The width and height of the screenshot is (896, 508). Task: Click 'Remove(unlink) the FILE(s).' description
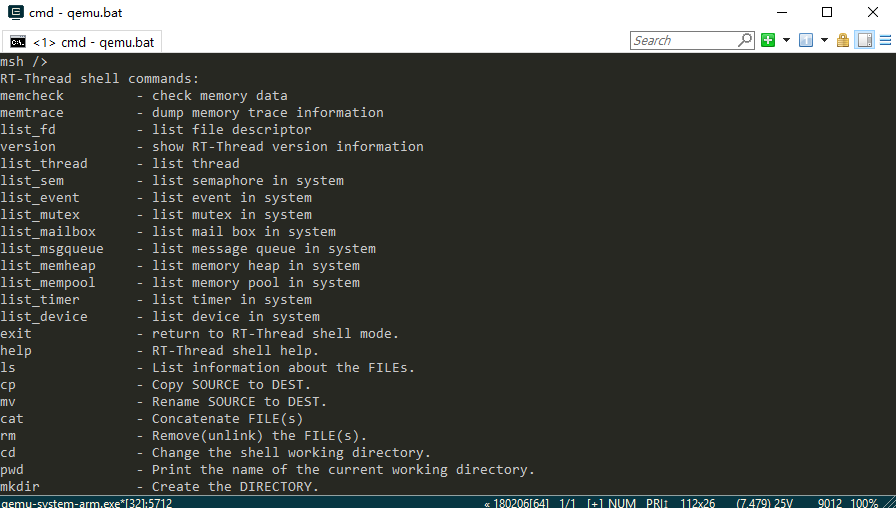(259, 435)
